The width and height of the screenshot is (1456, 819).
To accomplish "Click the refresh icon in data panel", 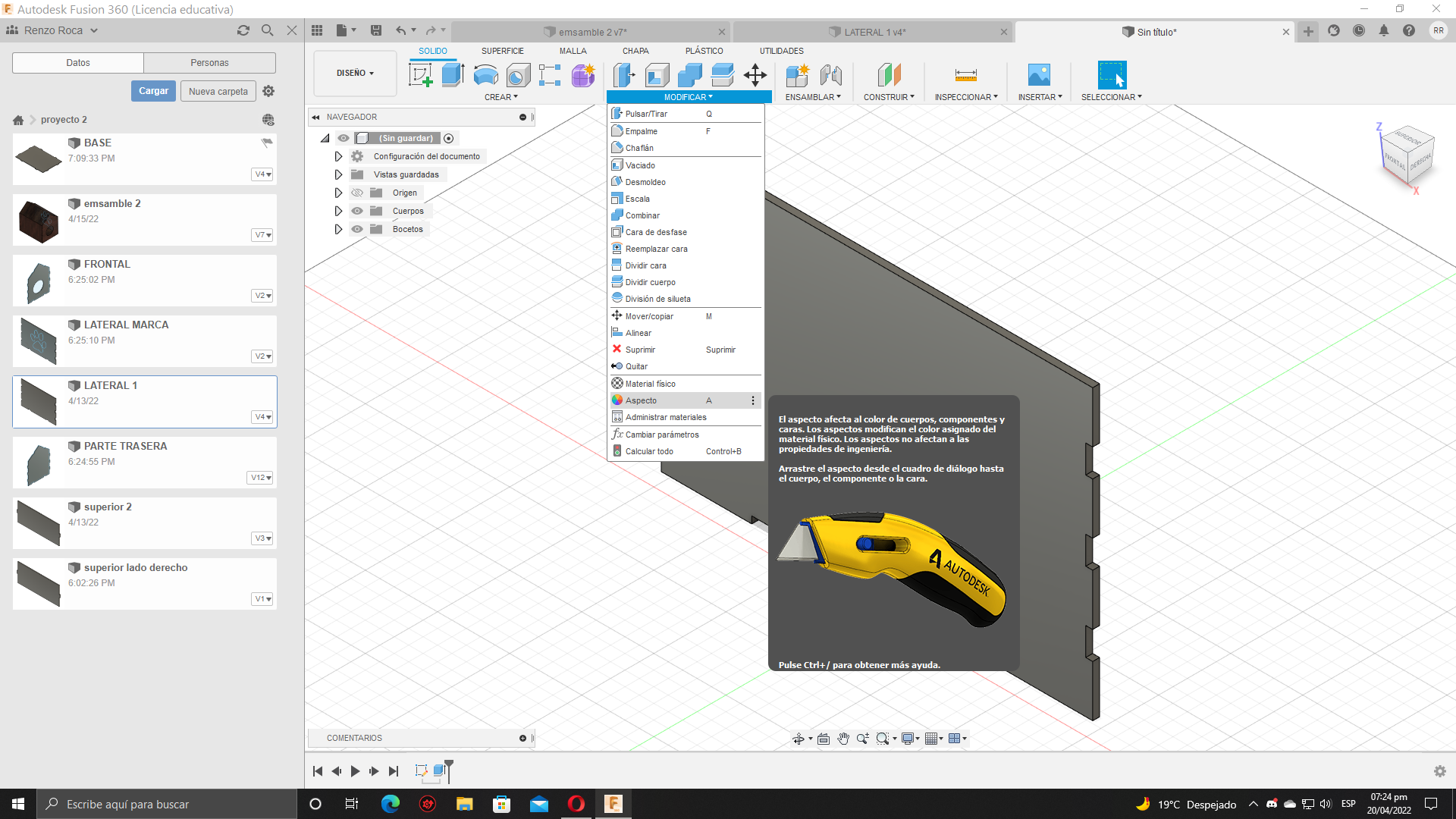I will click(243, 30).
